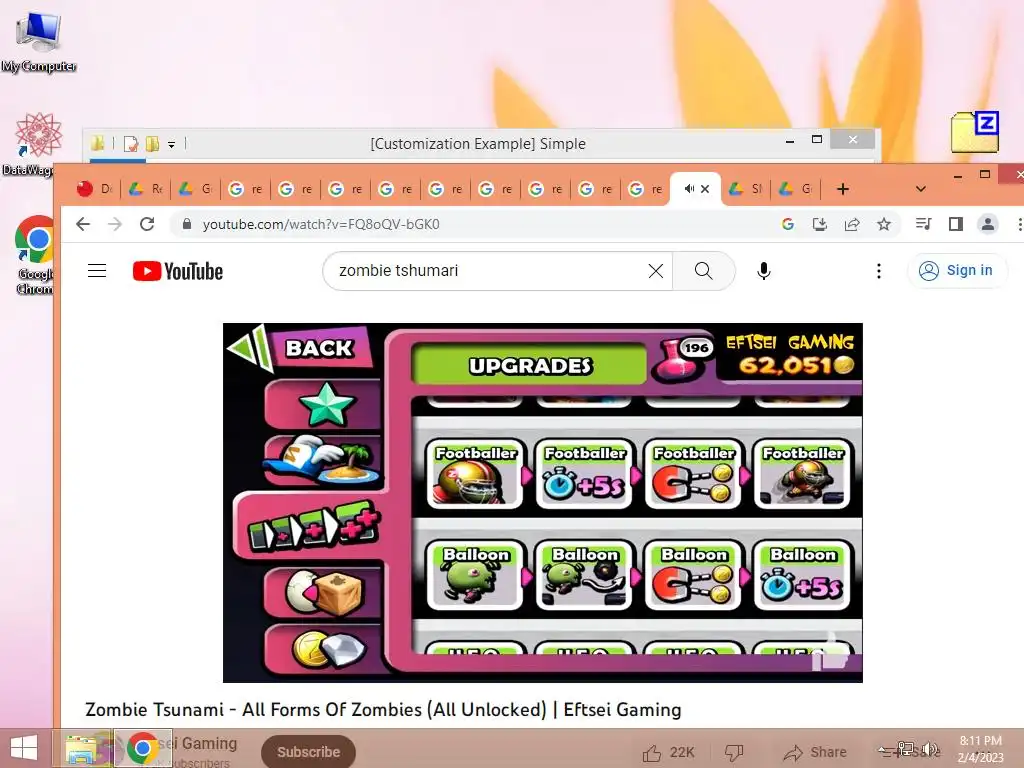Image resolution: width=1024 pixels, height=768 pixels.
Task: Switch to the Google Drive tab 'Sl'
Action: (746, 189)
